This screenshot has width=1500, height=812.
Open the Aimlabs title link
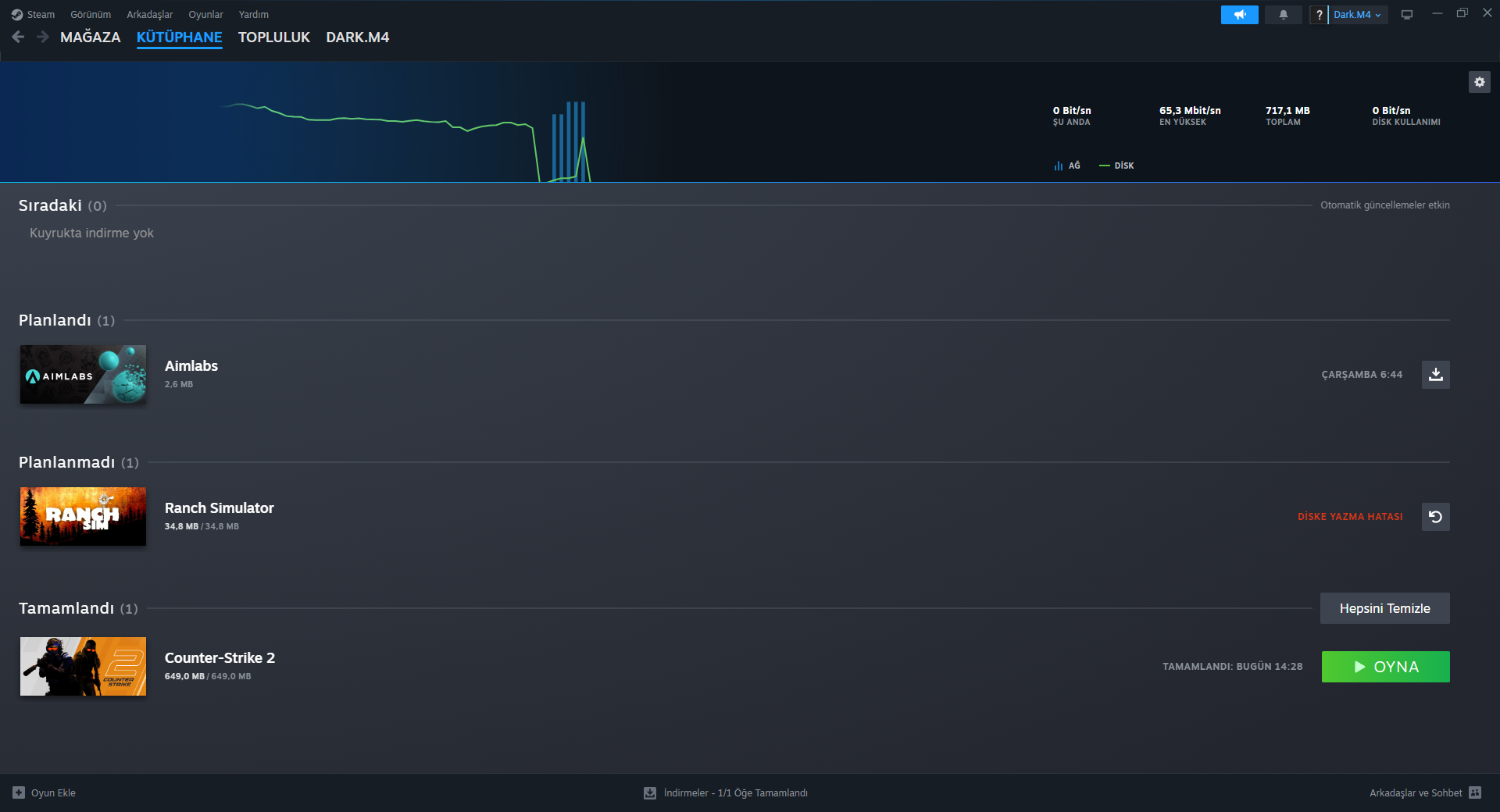tap(191, 366)
